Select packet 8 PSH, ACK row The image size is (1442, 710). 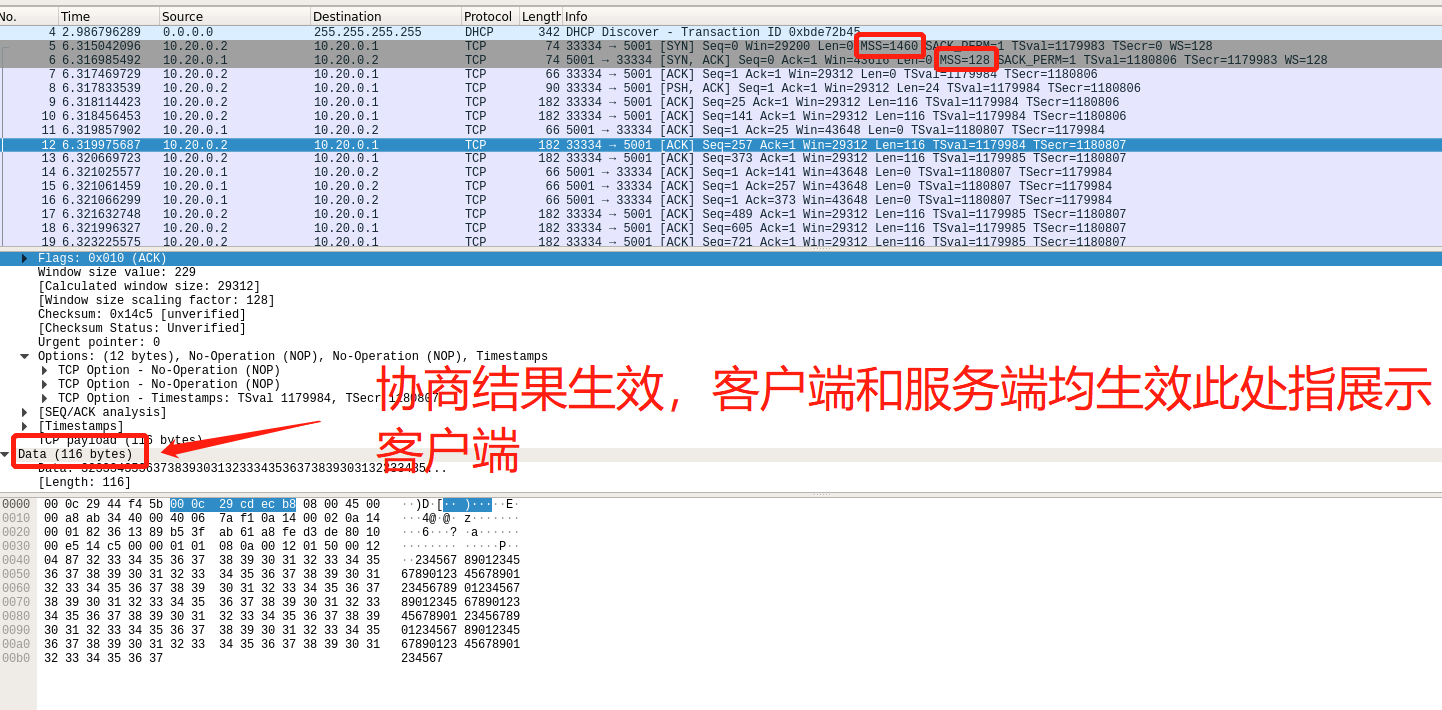point(721,88)
